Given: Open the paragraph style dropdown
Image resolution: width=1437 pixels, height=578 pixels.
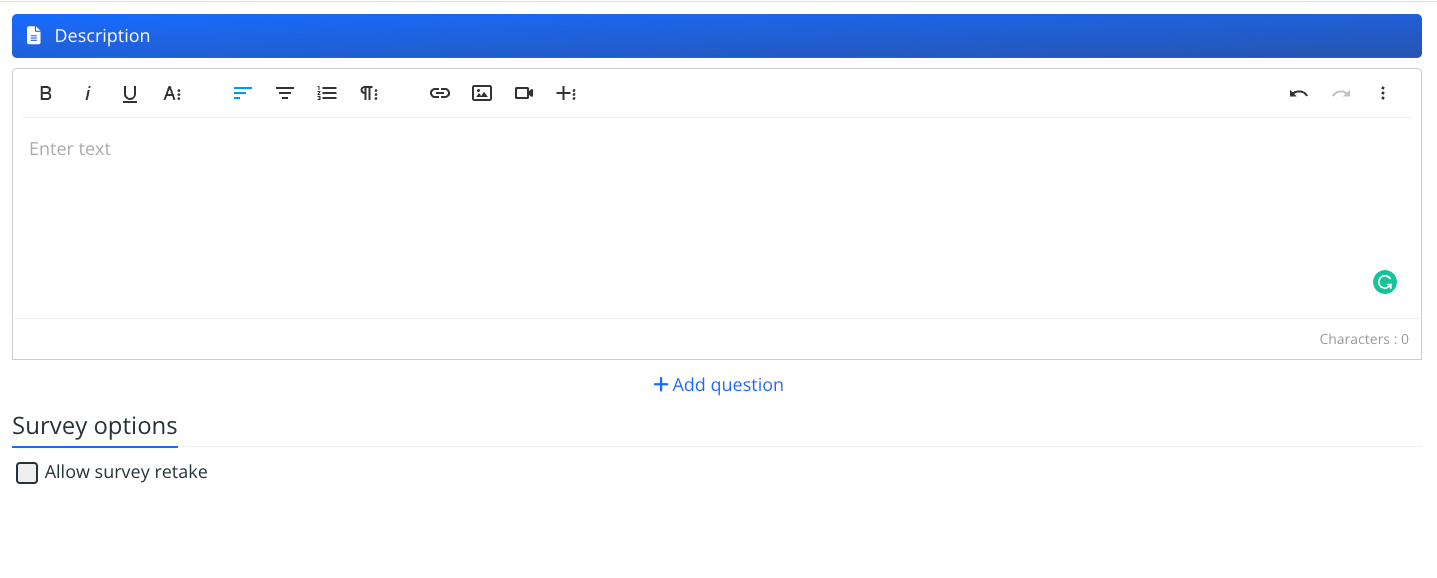Looking at the screenshot, I should coord(368,93).
